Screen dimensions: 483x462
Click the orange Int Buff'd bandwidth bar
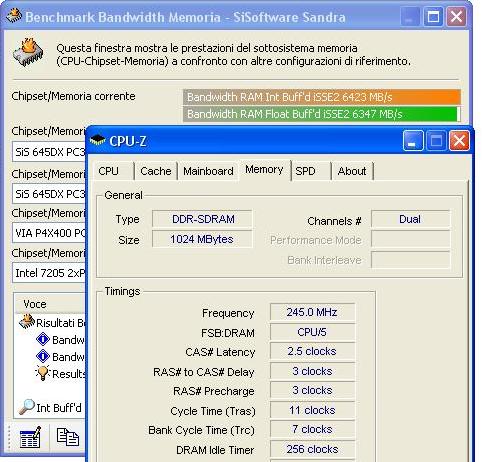tap(322, 97)
